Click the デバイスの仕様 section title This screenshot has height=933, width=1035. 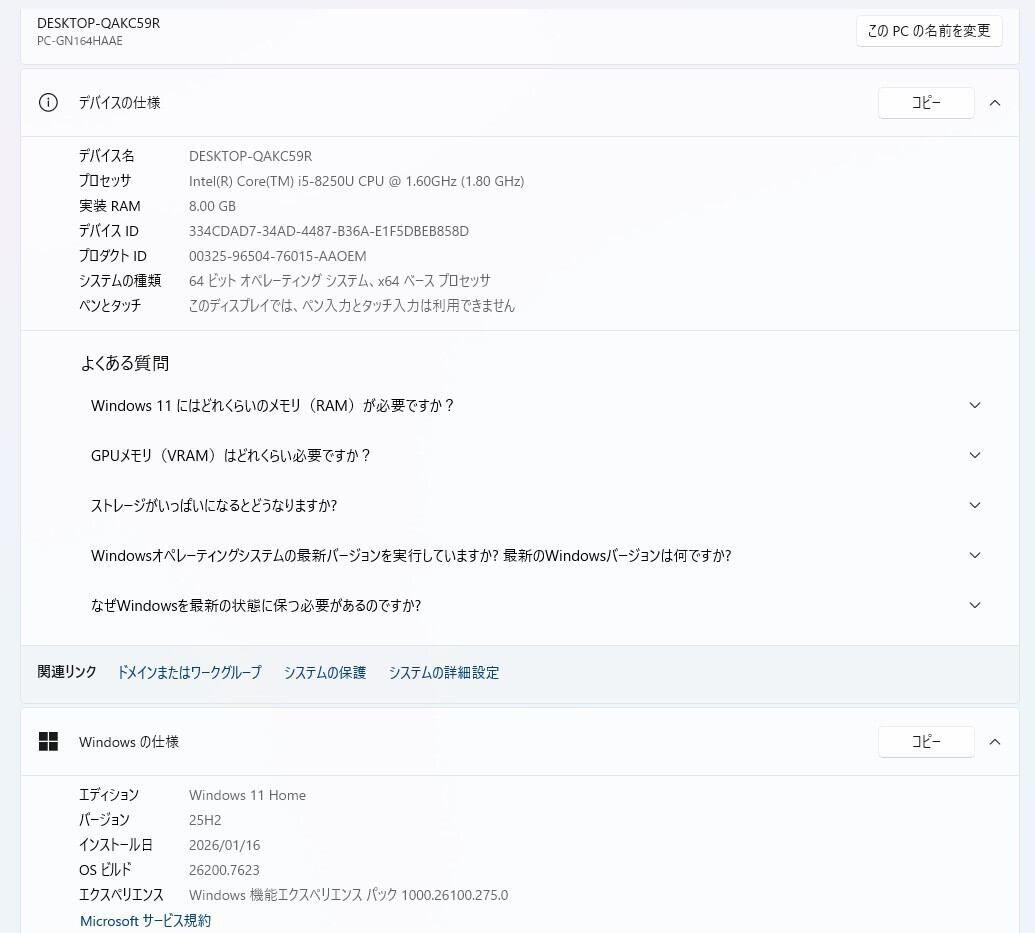pyautogui.click(x=119, y=102)
